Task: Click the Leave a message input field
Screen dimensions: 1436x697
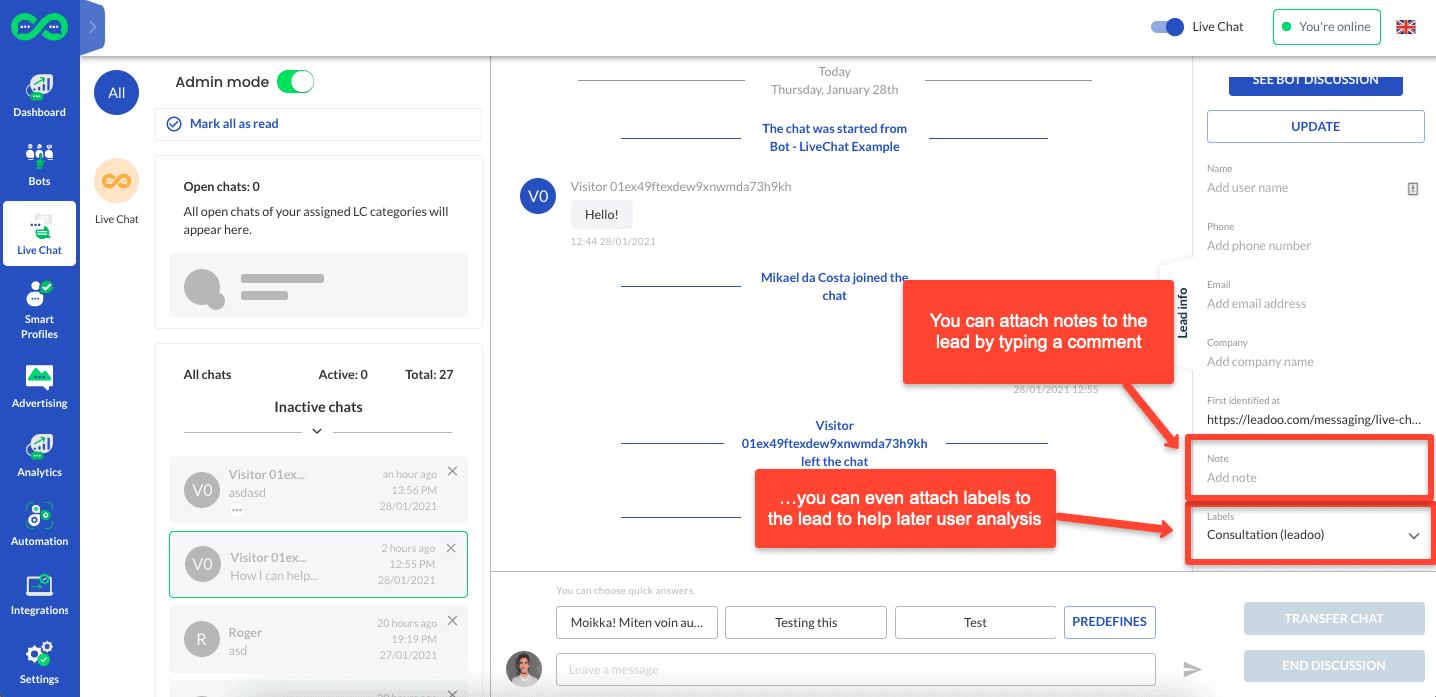Action: [x=855, y=669]
